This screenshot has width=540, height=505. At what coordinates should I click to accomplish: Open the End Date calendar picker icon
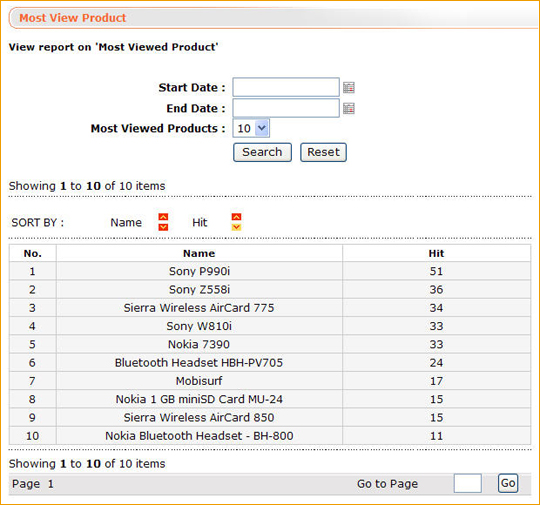tap(349, 108)
